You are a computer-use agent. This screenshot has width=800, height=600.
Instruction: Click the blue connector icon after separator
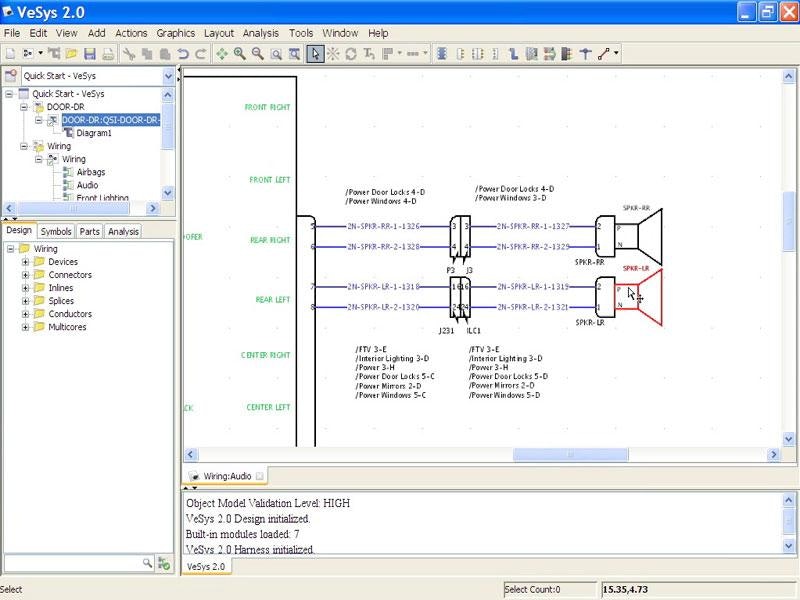click(442, 54)
